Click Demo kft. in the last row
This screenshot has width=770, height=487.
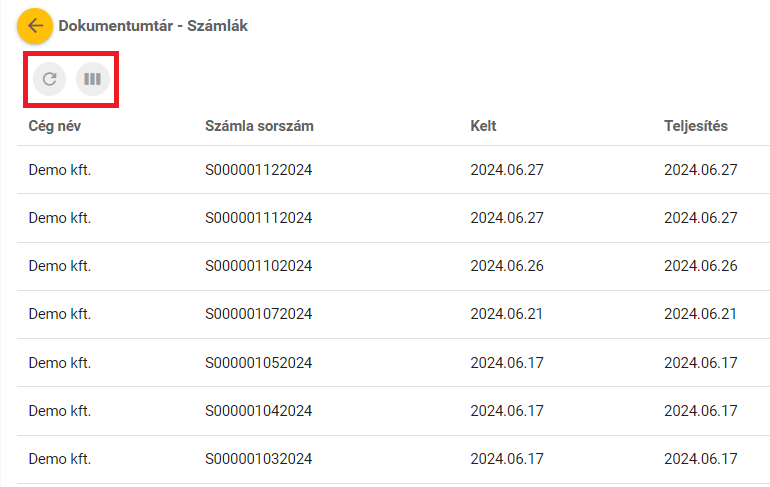60,458
